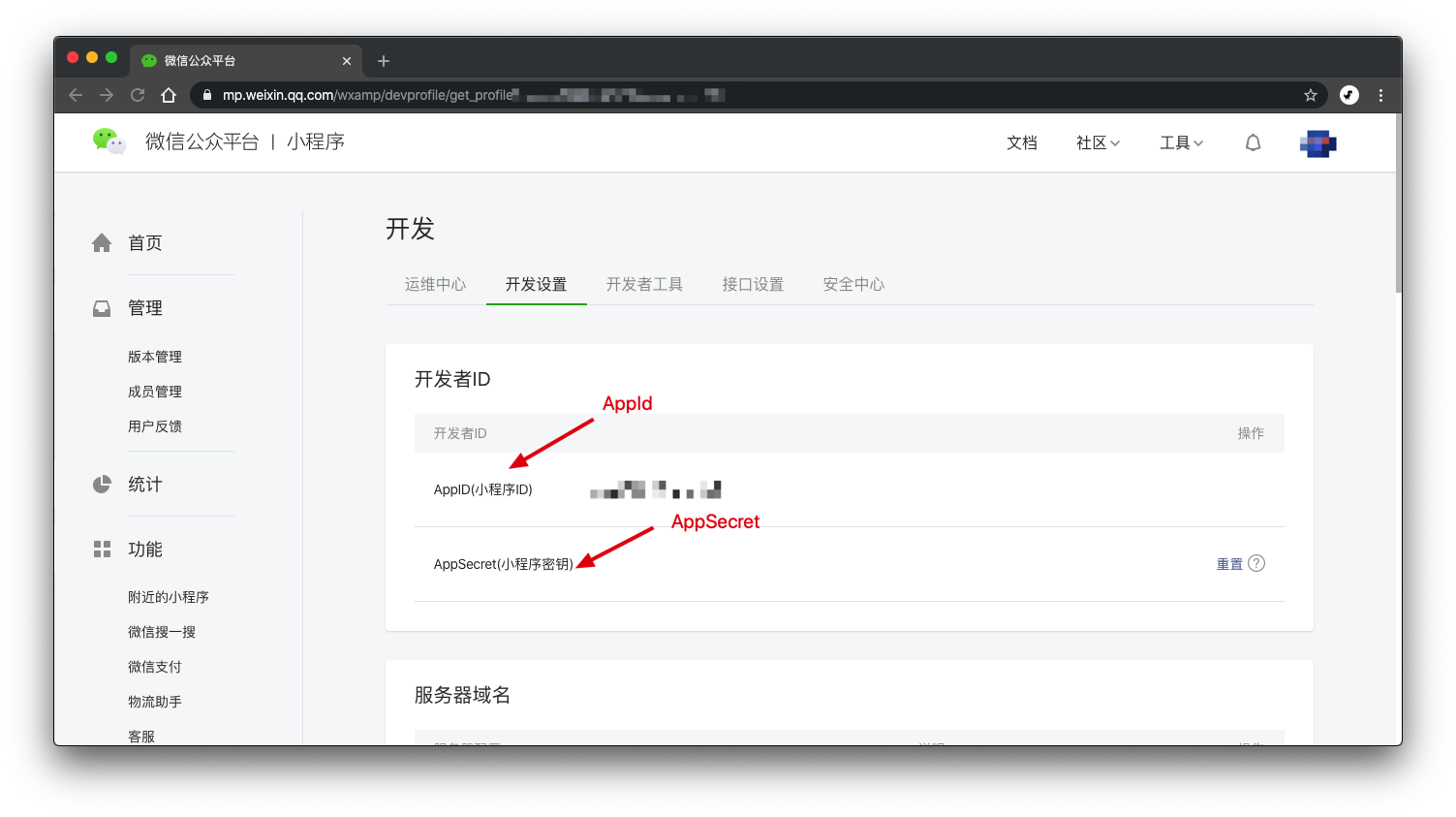Click the 管理 inbox icon
The image size is (1456, 817).
tap(102, 308)
